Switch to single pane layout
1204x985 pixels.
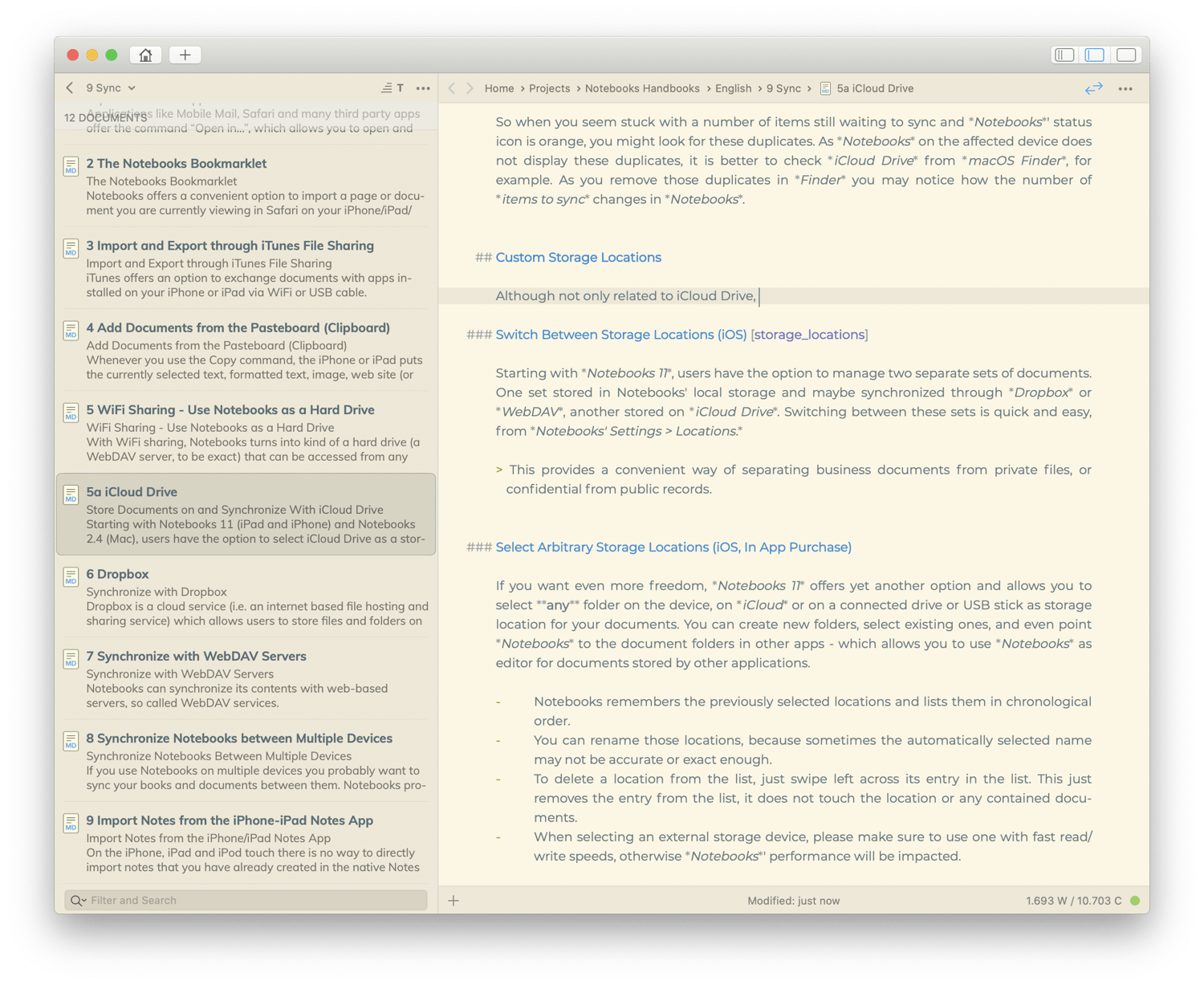click(x=1126, y=55)
